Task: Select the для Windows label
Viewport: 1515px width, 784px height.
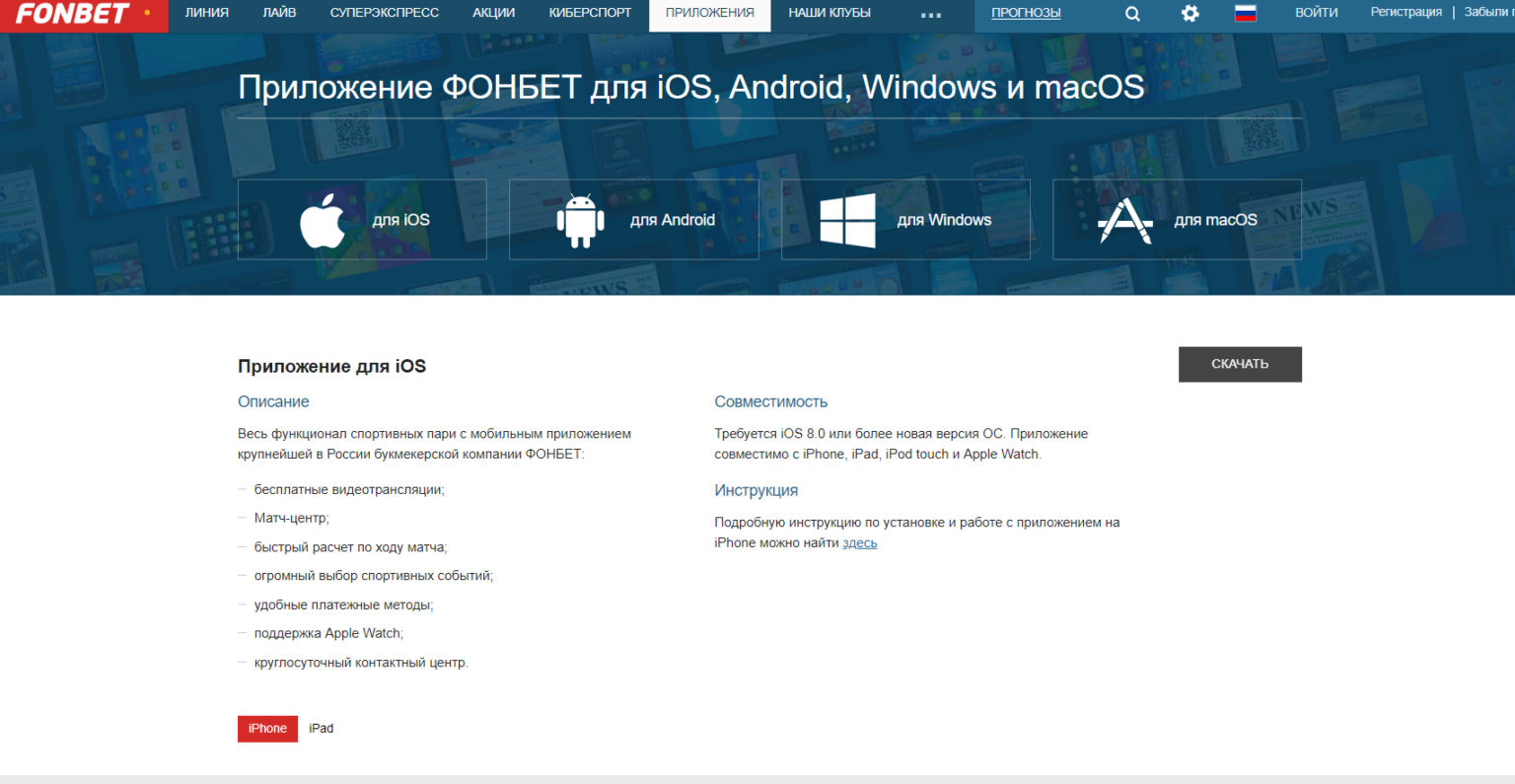Action: coord(944,220)
